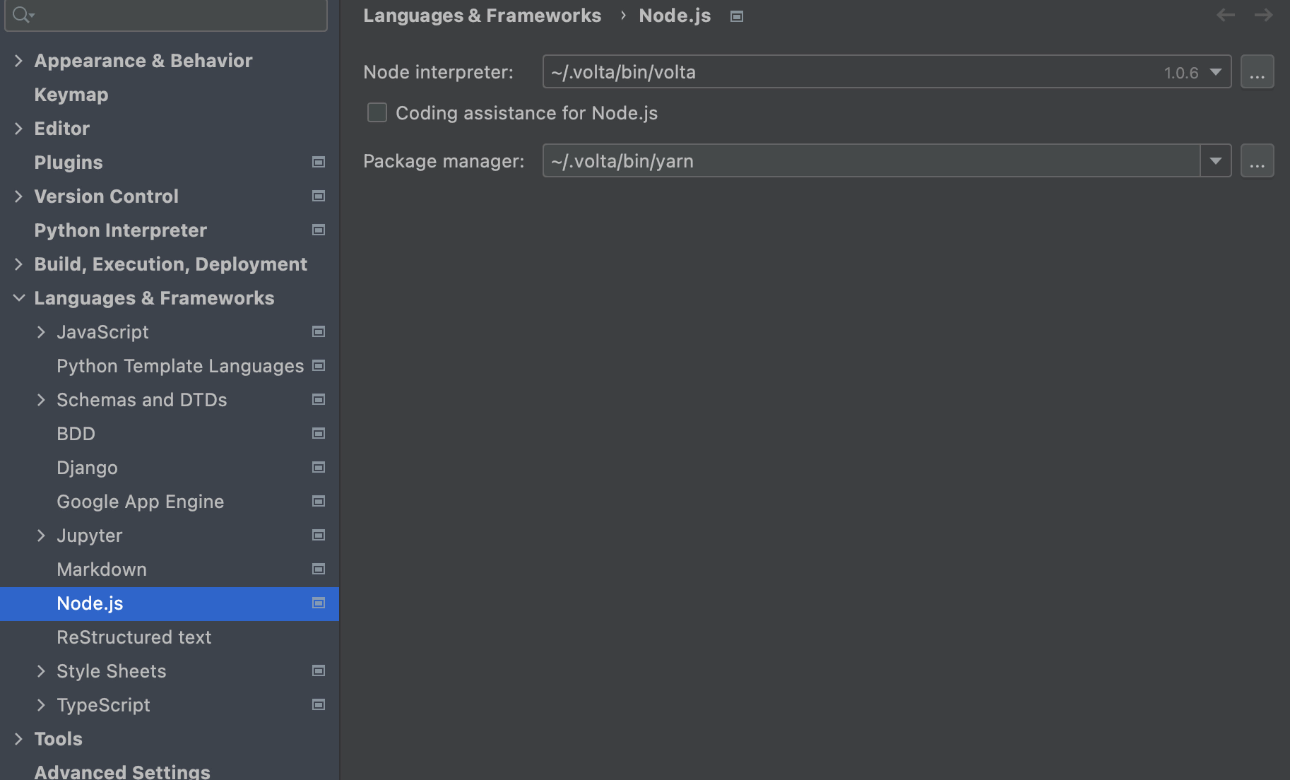Expand the Style Sheets subtree
This screenshot has height=780, width=1290.
point(41,671)
